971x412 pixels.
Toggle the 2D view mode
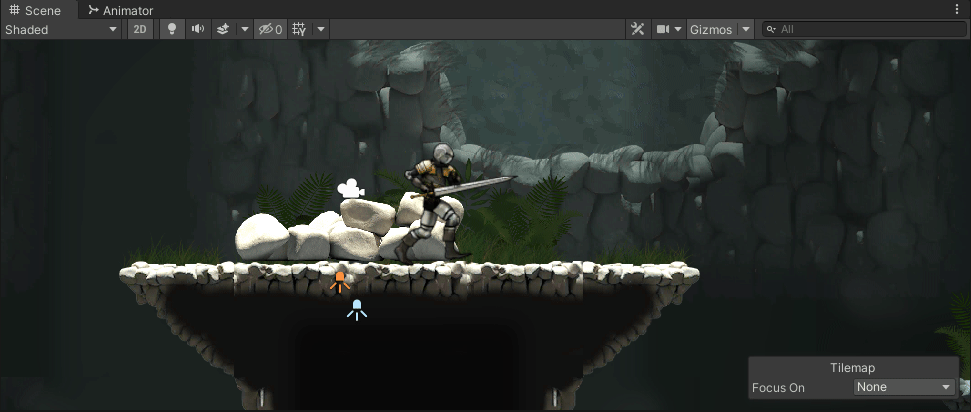point(141,29)
